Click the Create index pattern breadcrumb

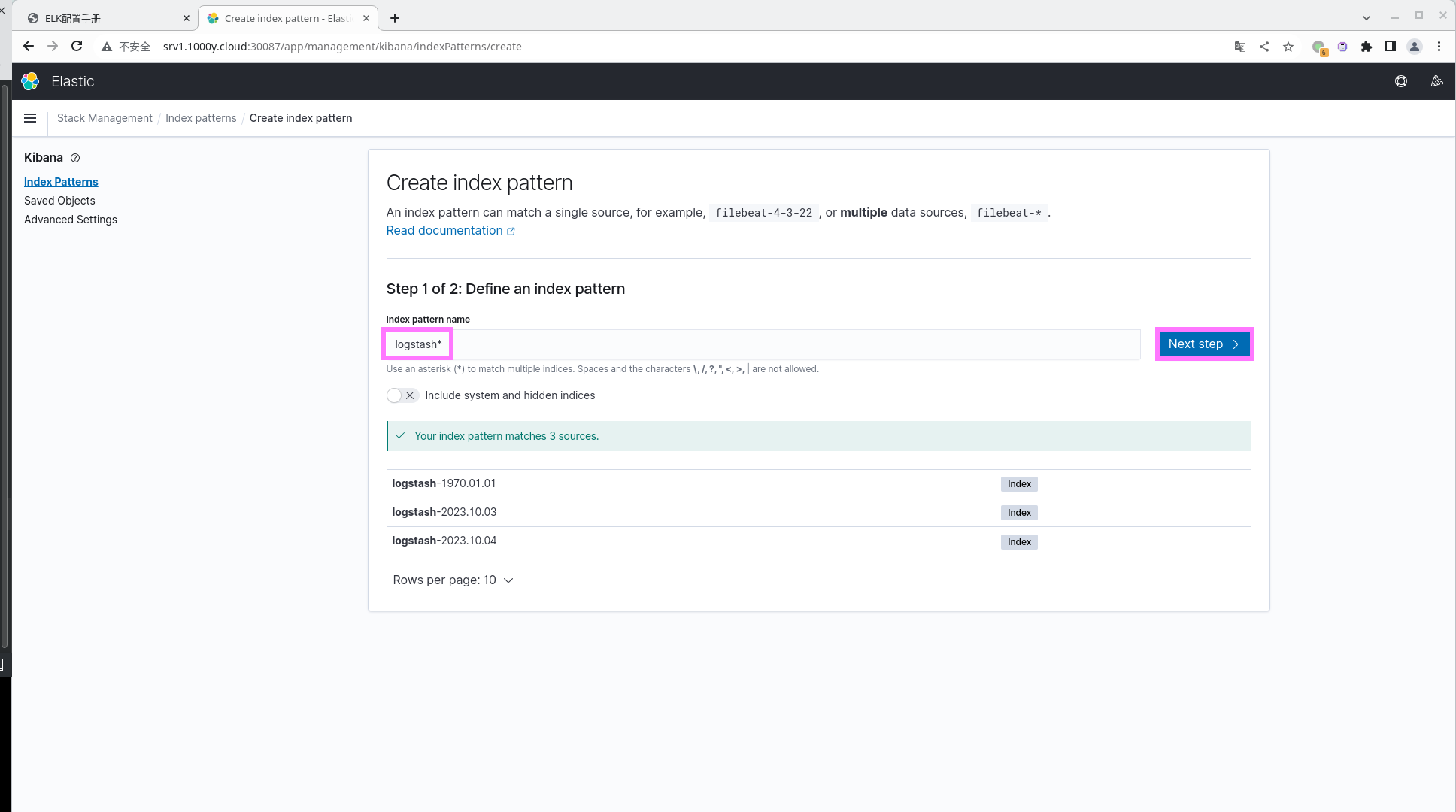pos(301,118)
